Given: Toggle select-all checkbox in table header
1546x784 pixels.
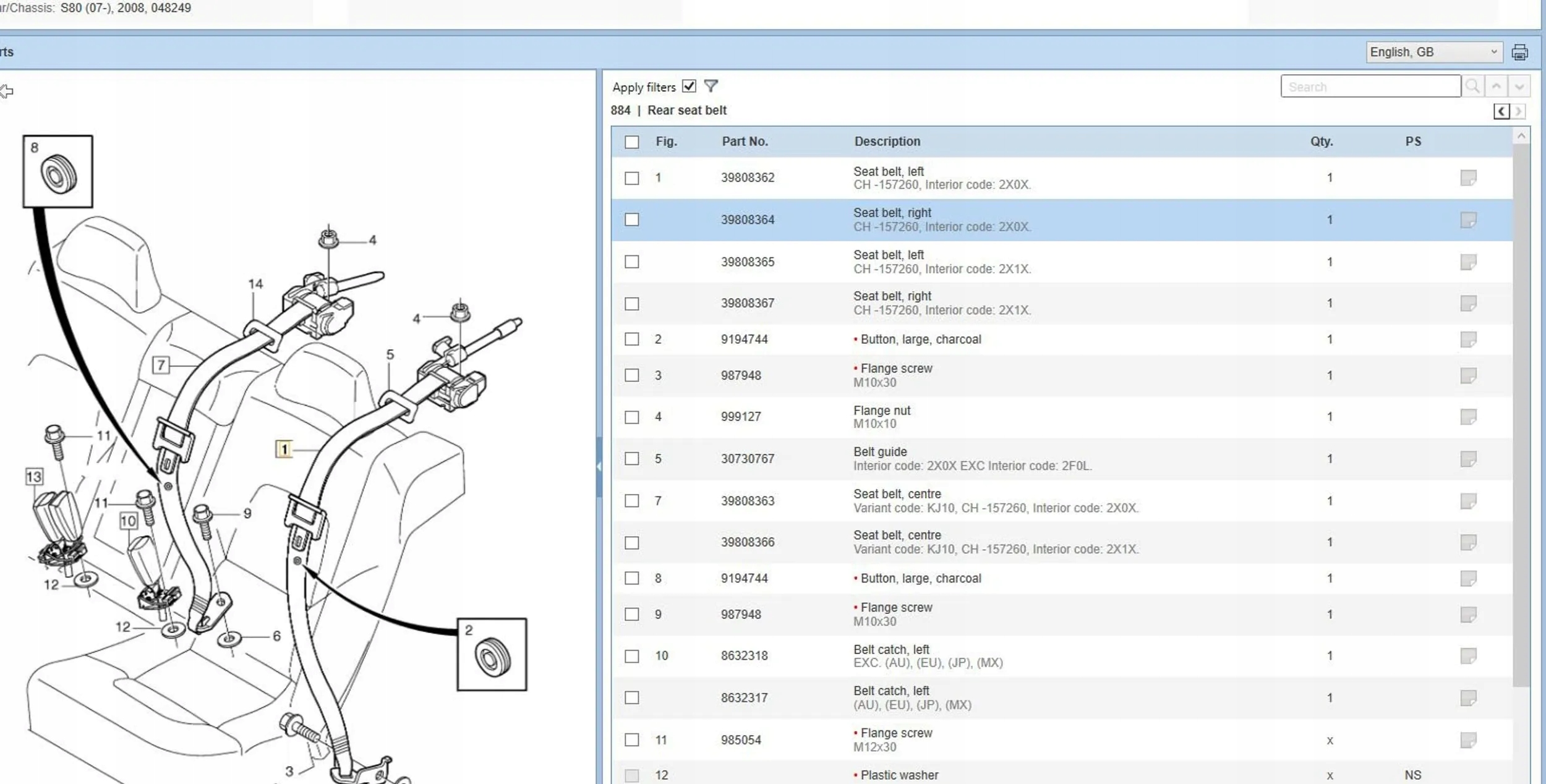Looking at the screenshot, I should 631,142.
